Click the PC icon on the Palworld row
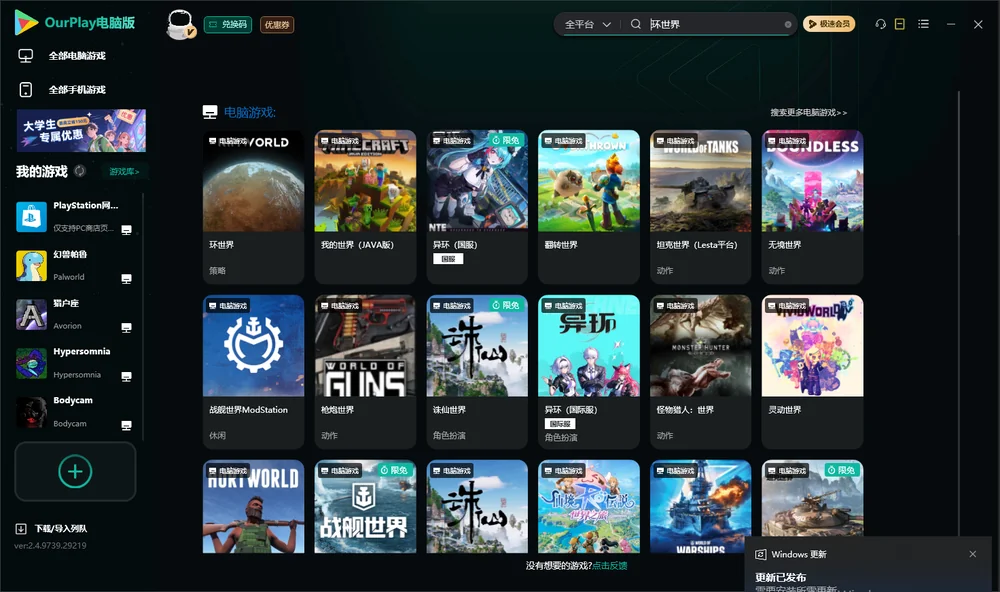The image size is (1000, 592). 126,279
